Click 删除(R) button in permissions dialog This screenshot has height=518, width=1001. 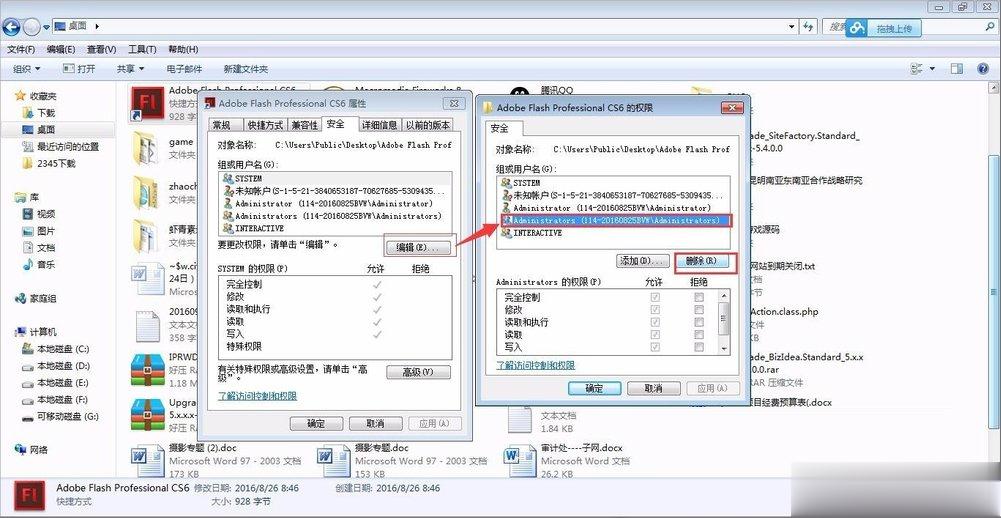[704, 261]
